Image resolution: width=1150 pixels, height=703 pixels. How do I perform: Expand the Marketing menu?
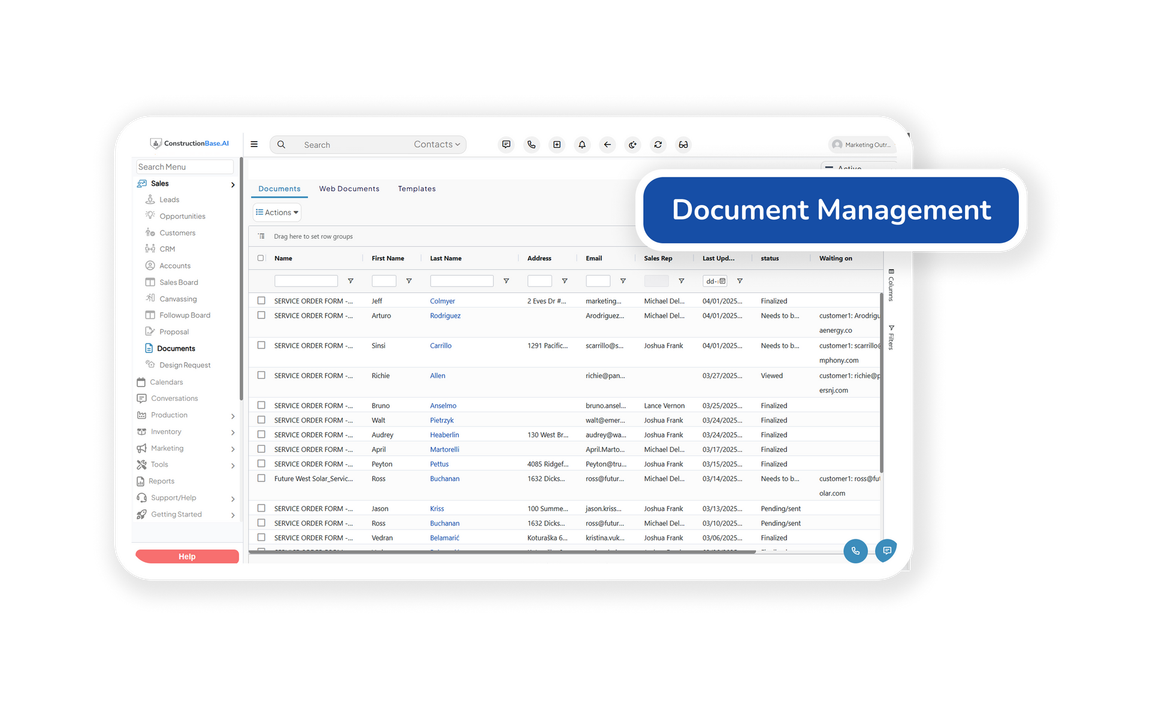(186, 448)
